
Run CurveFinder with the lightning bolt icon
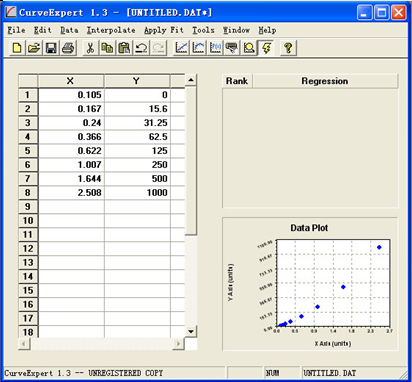coord(266,48)
